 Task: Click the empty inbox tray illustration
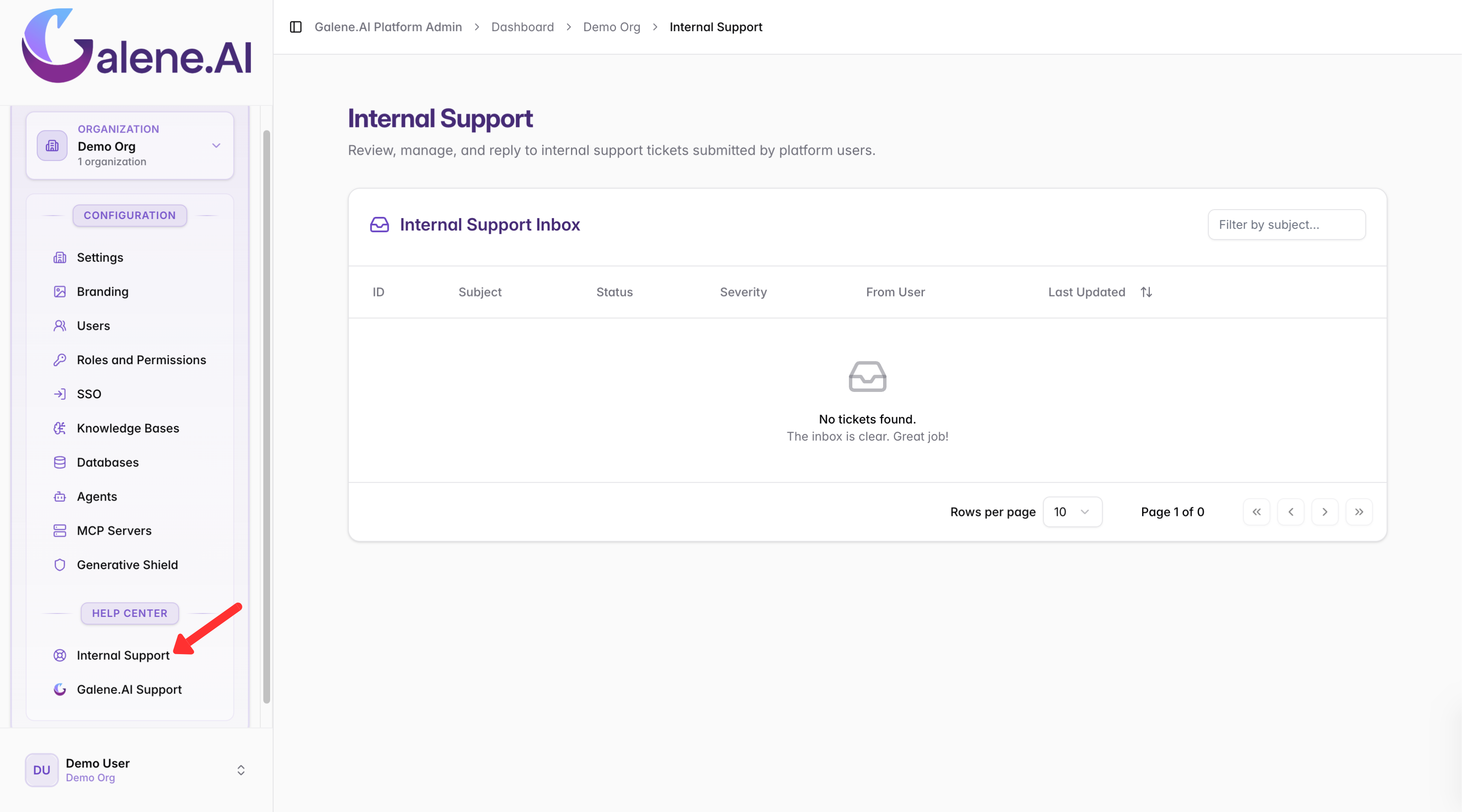[867, 376]
